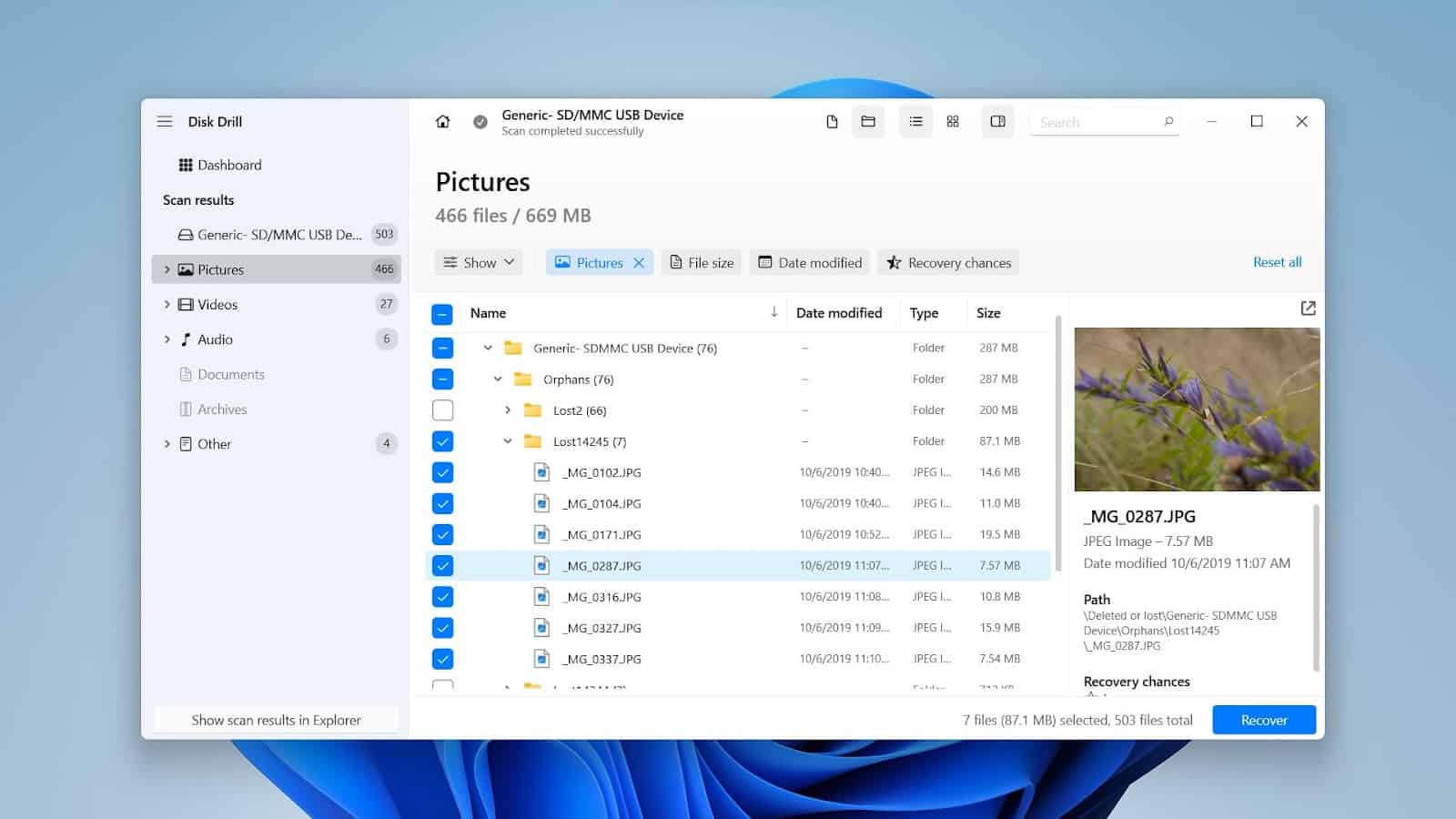Expand the Audio category in sidebar
The height and width of the screenshot is (819, 1456).
coord(167,339)
